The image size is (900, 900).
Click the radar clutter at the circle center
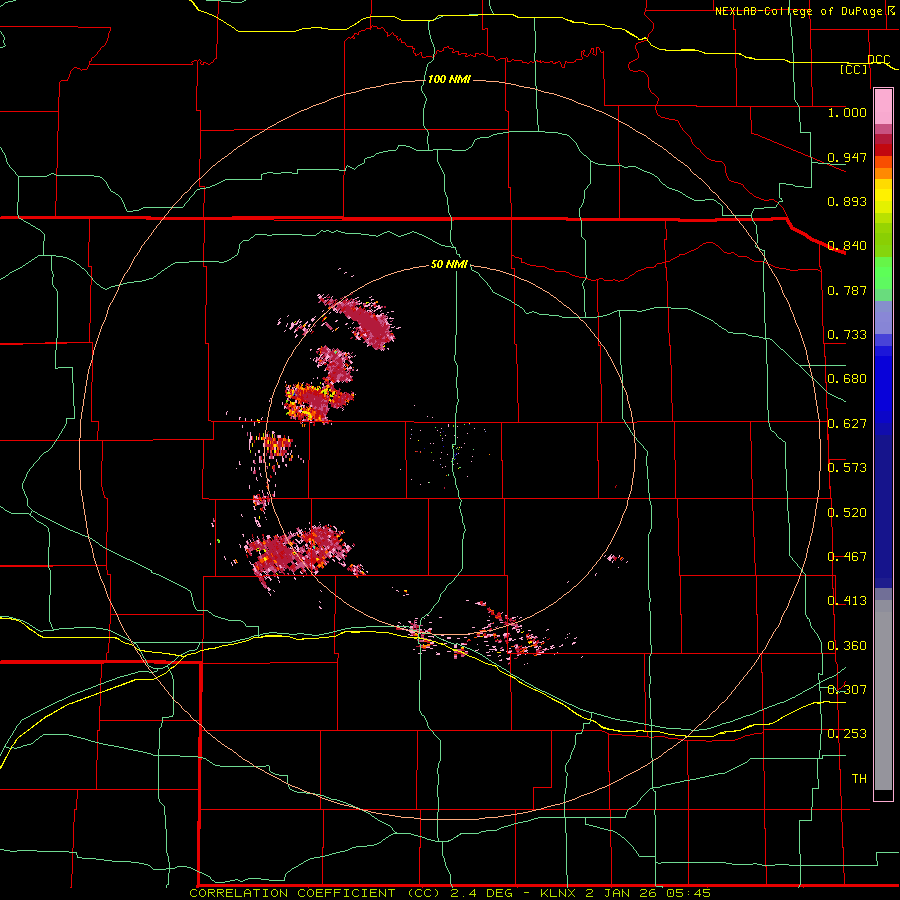tap(450, 451)
